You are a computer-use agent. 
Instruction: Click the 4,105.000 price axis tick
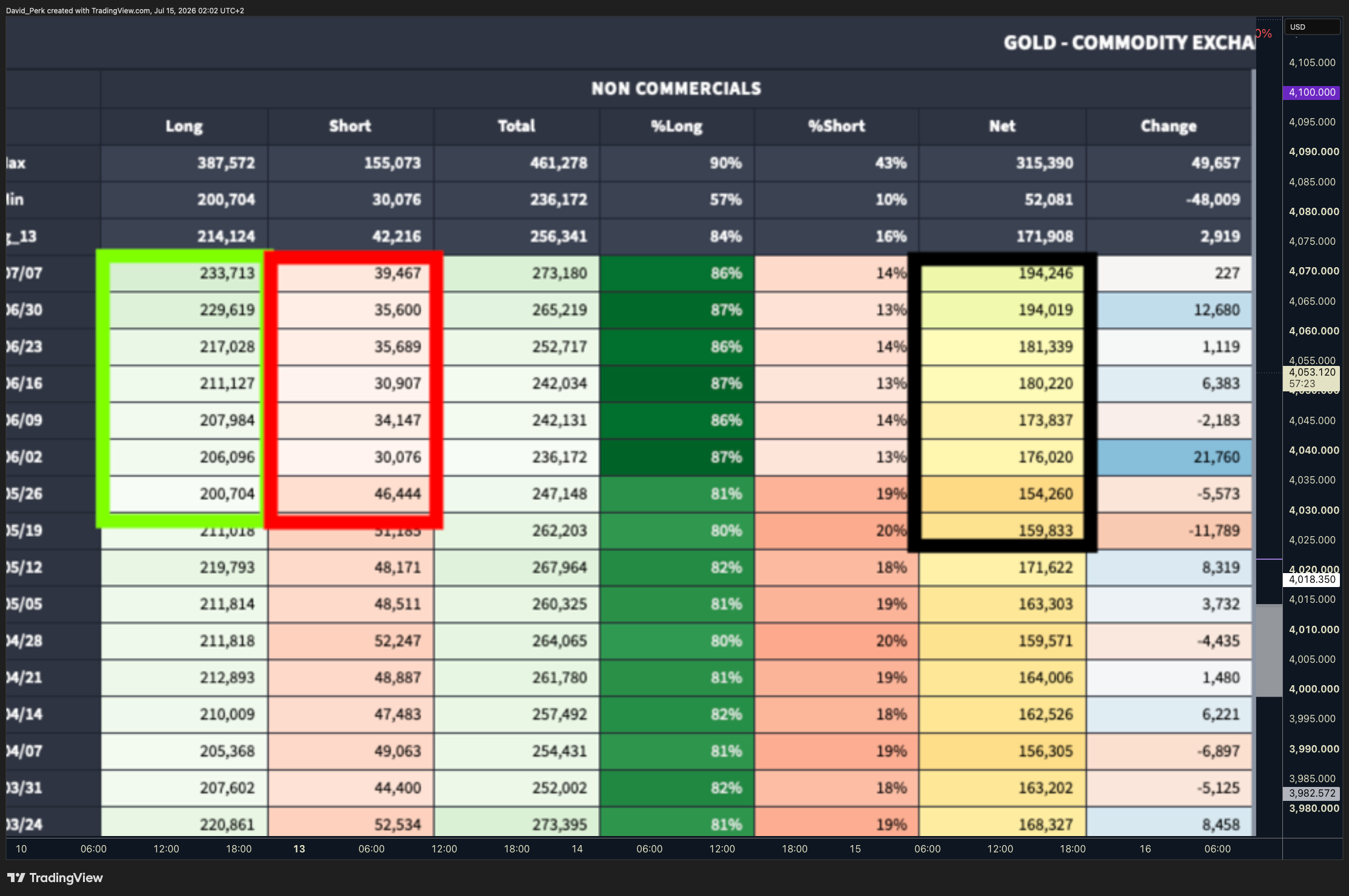tap(1312, 62)
